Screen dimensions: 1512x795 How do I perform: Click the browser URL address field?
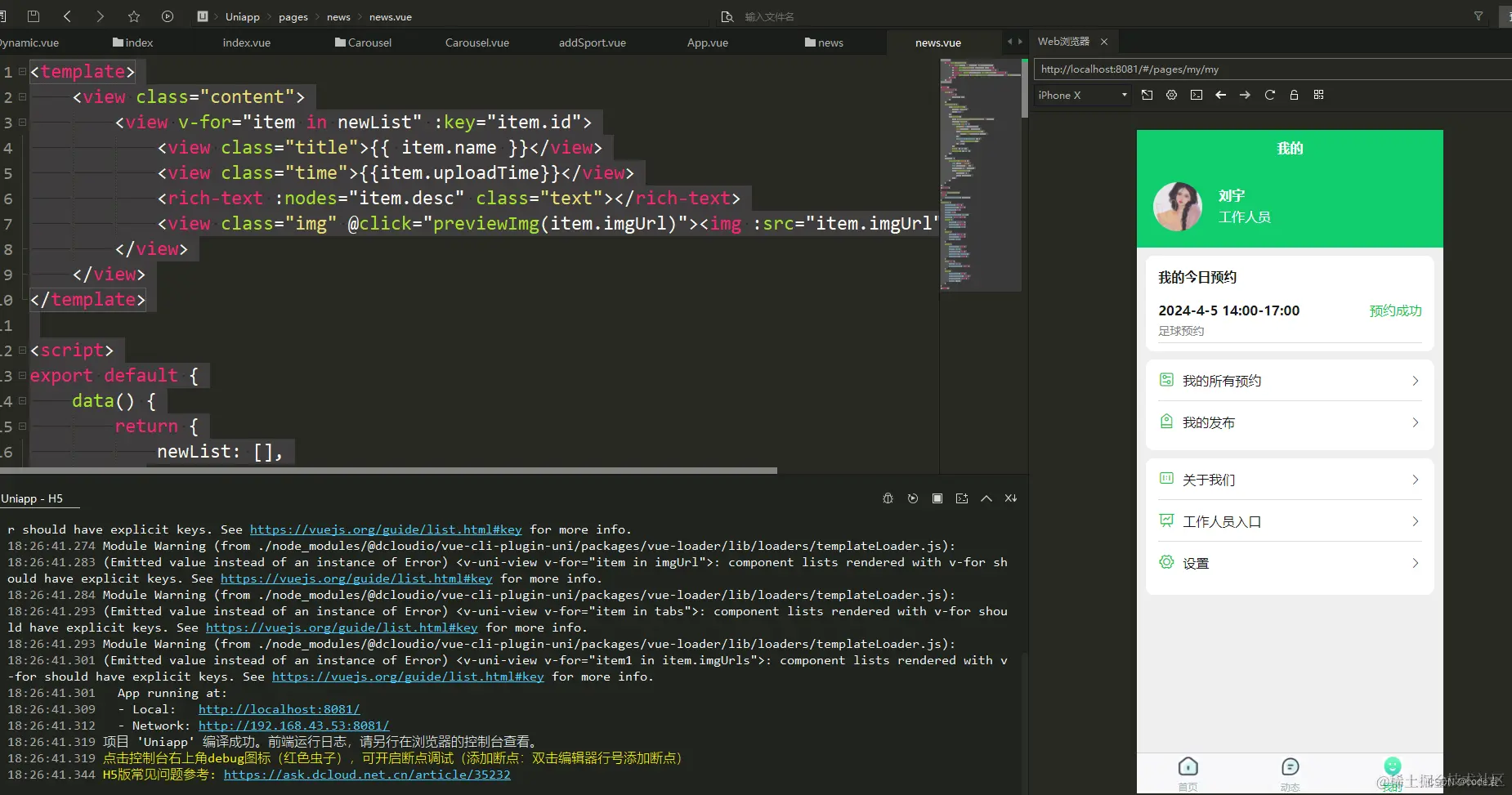(x=1272, y=69)
